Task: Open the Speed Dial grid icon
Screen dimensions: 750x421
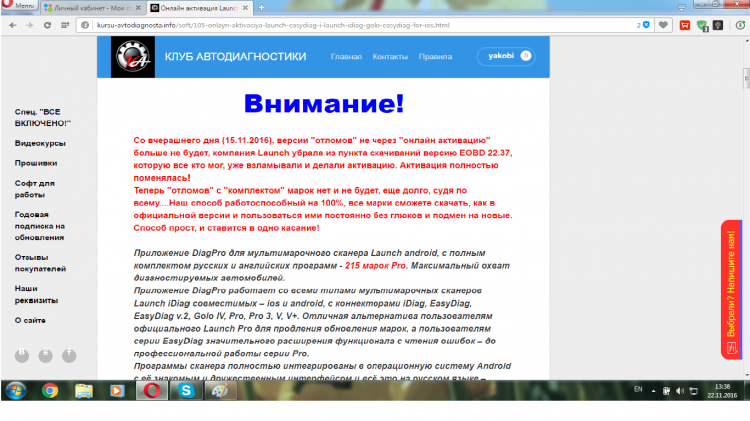Action: coord(66,24)
